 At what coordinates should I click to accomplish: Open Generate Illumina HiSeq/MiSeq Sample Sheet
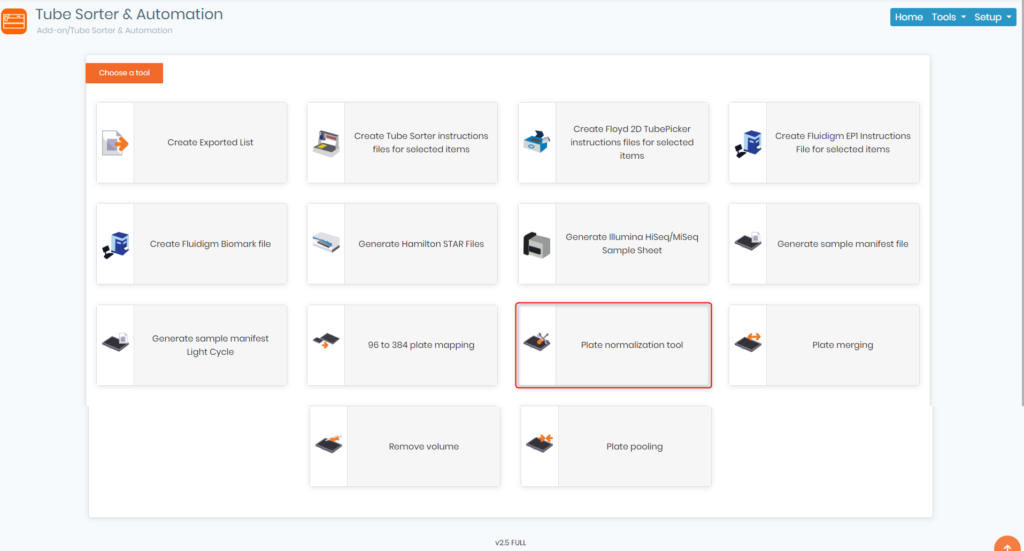(613, 244)
